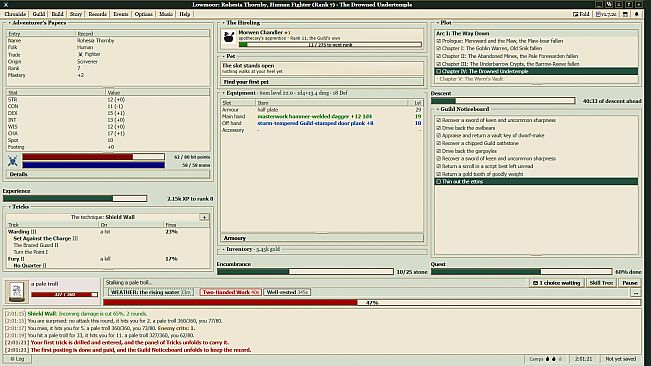Click the calendar icon next to version label
The image size is (651, 366).
coord(625,14)
